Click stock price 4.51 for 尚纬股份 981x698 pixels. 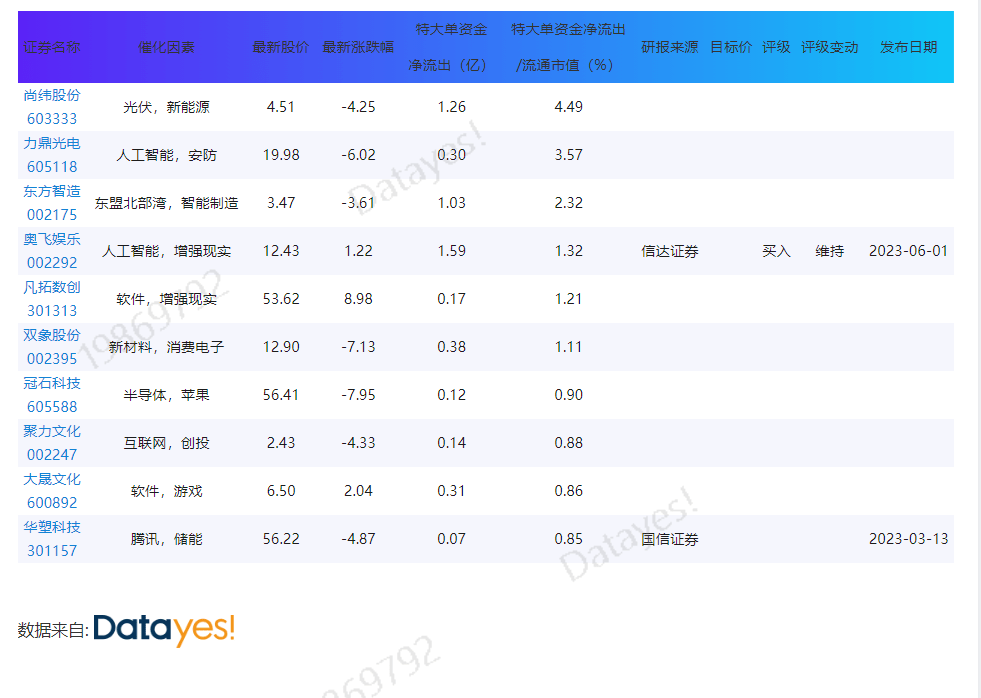tap(281, 107)
